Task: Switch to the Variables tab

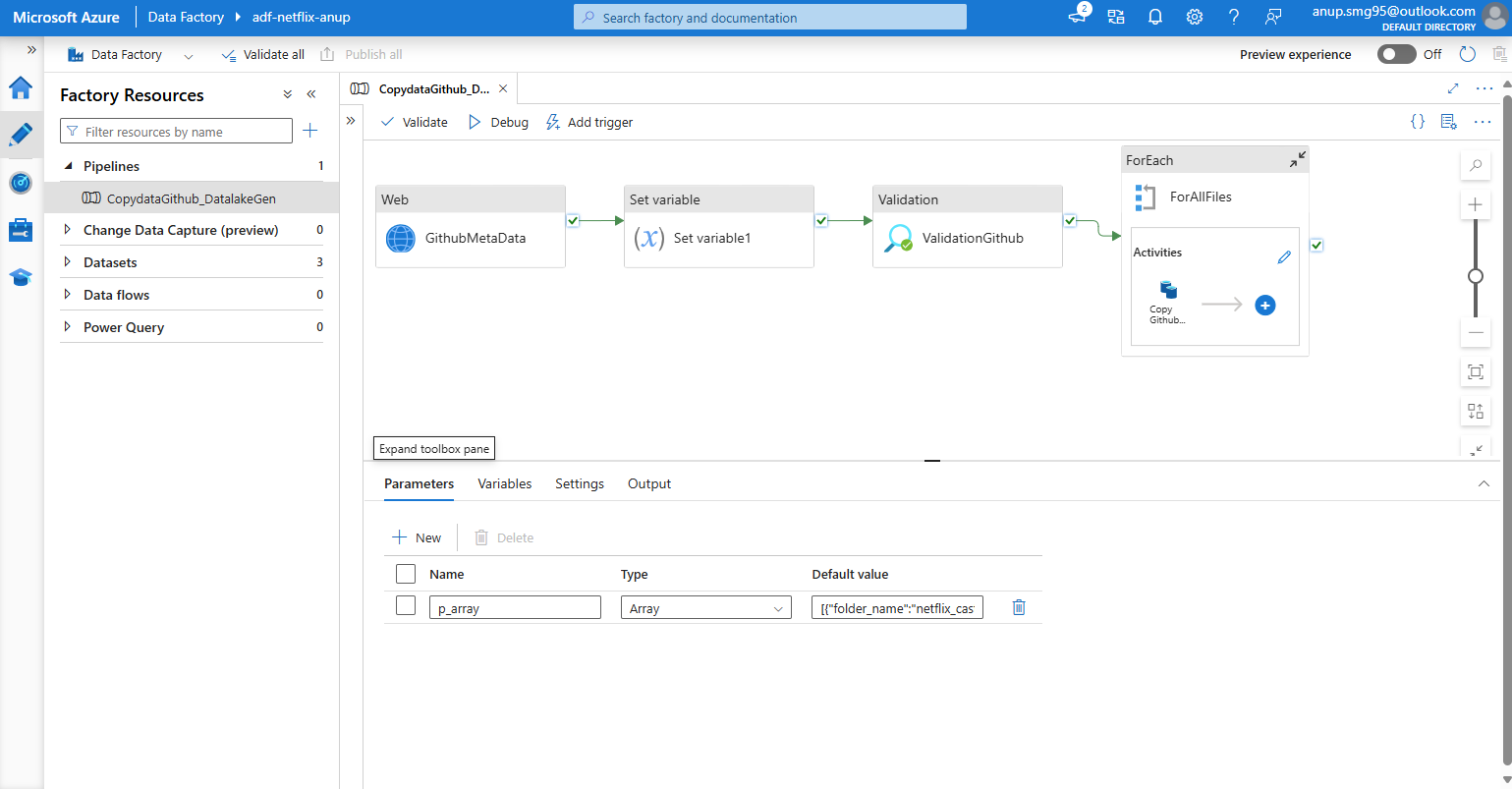Action: [504, 483]
